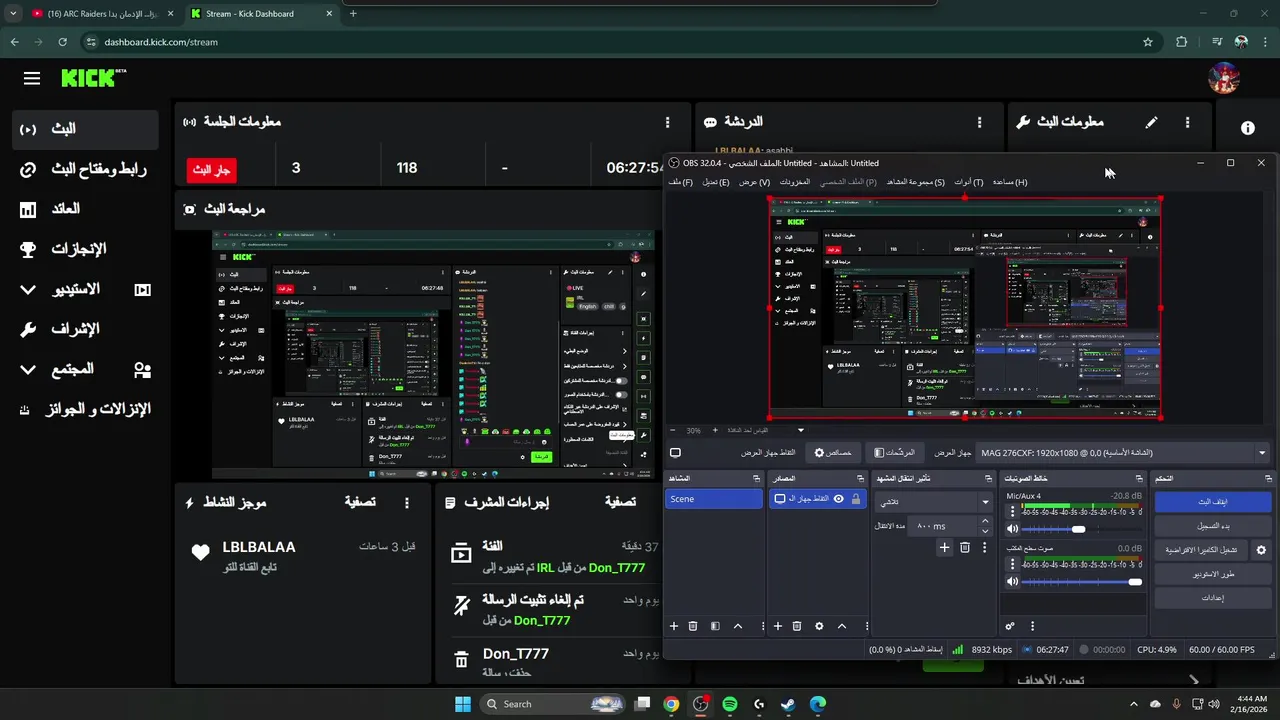The height and width of the screenshot is (720, 1280).
Task: Open activity feed three-dot menu
Action: pyautogui.click(x=406, y=502)
